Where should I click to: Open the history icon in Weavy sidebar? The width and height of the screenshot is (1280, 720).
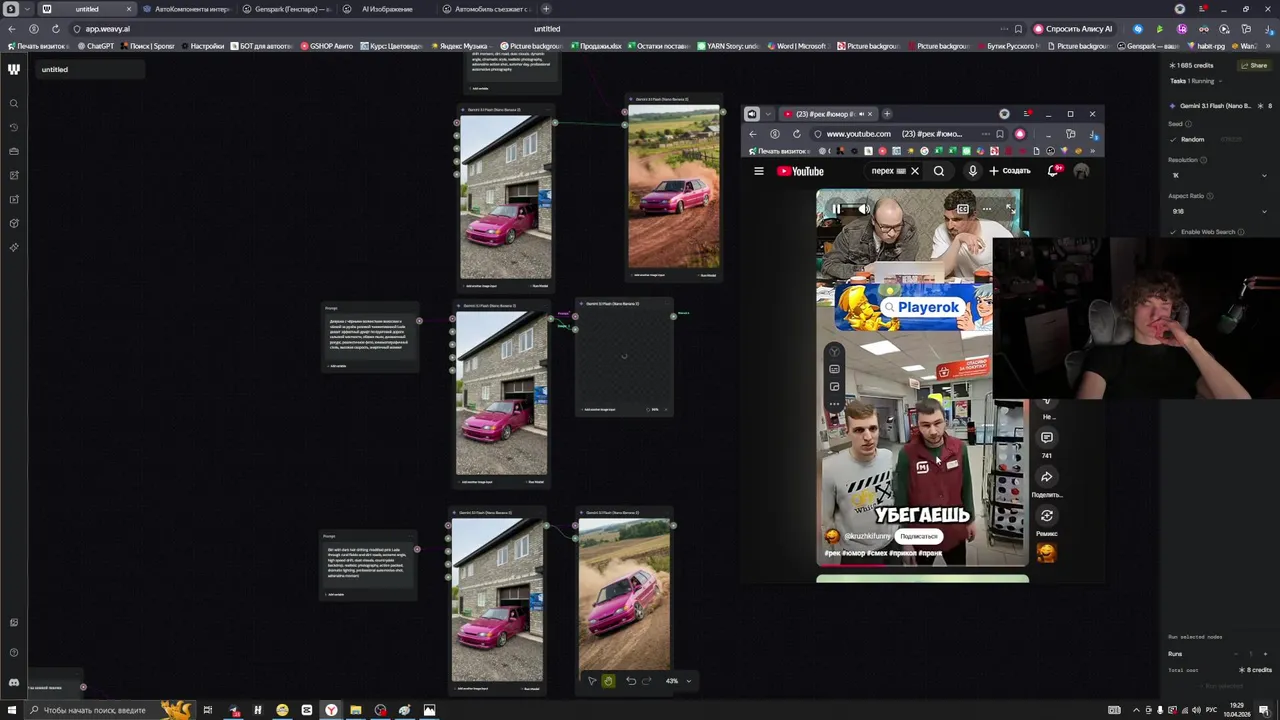coord(14,127)
